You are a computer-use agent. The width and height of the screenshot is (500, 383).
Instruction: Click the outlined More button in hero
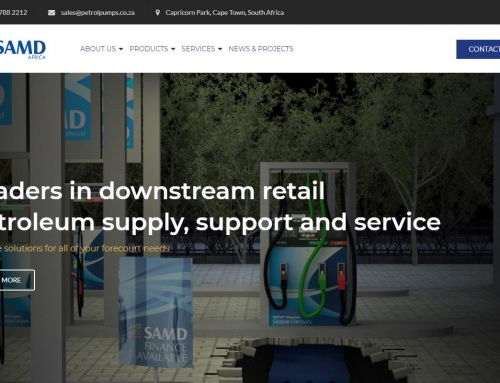click(x=17, y=280)
